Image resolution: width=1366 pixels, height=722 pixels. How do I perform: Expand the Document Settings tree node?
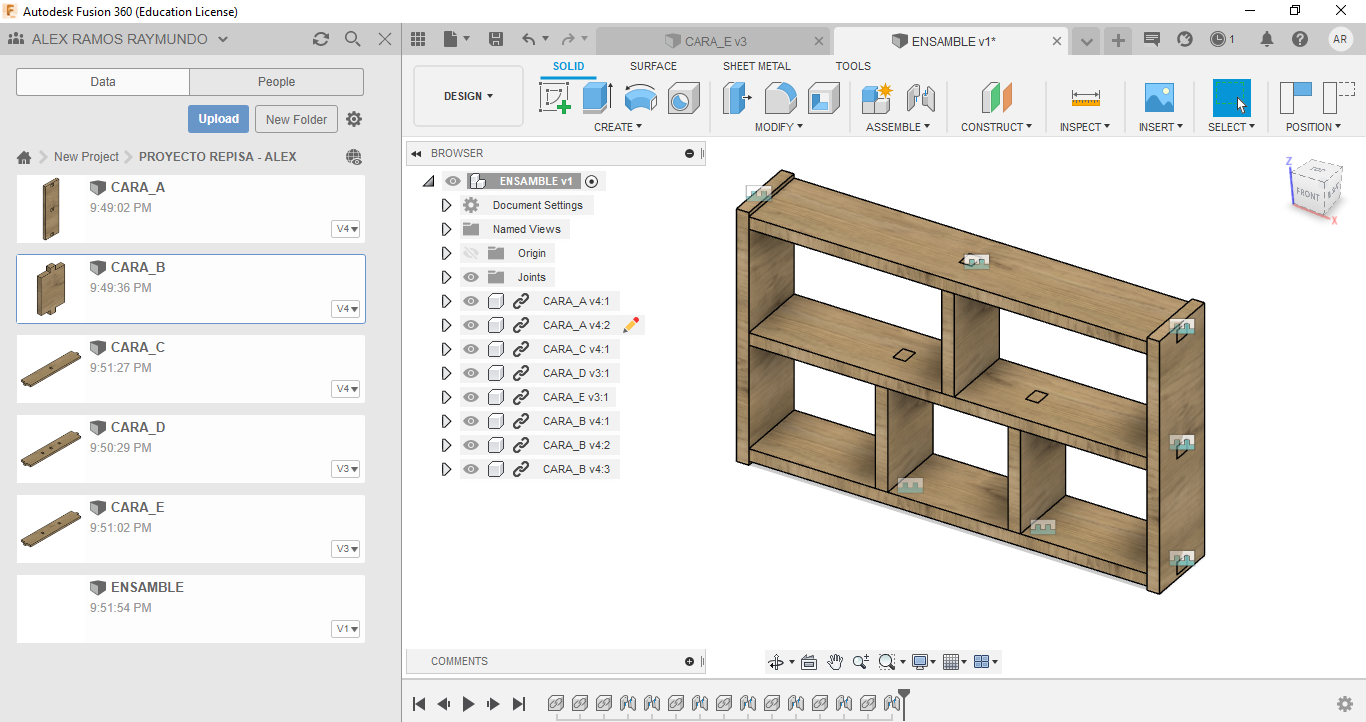pos(447,205)
